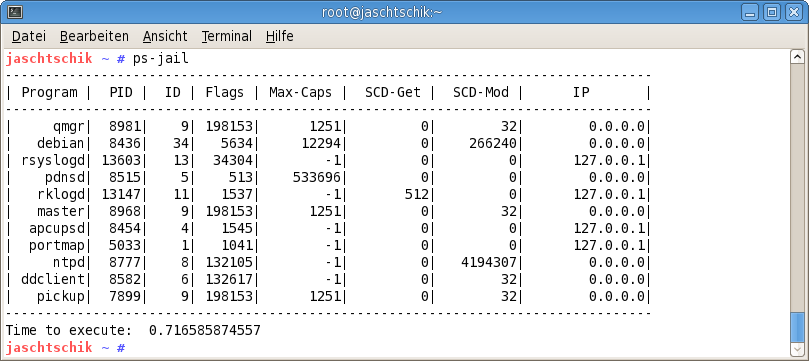Click Flags value '34304'

[233, 161]
